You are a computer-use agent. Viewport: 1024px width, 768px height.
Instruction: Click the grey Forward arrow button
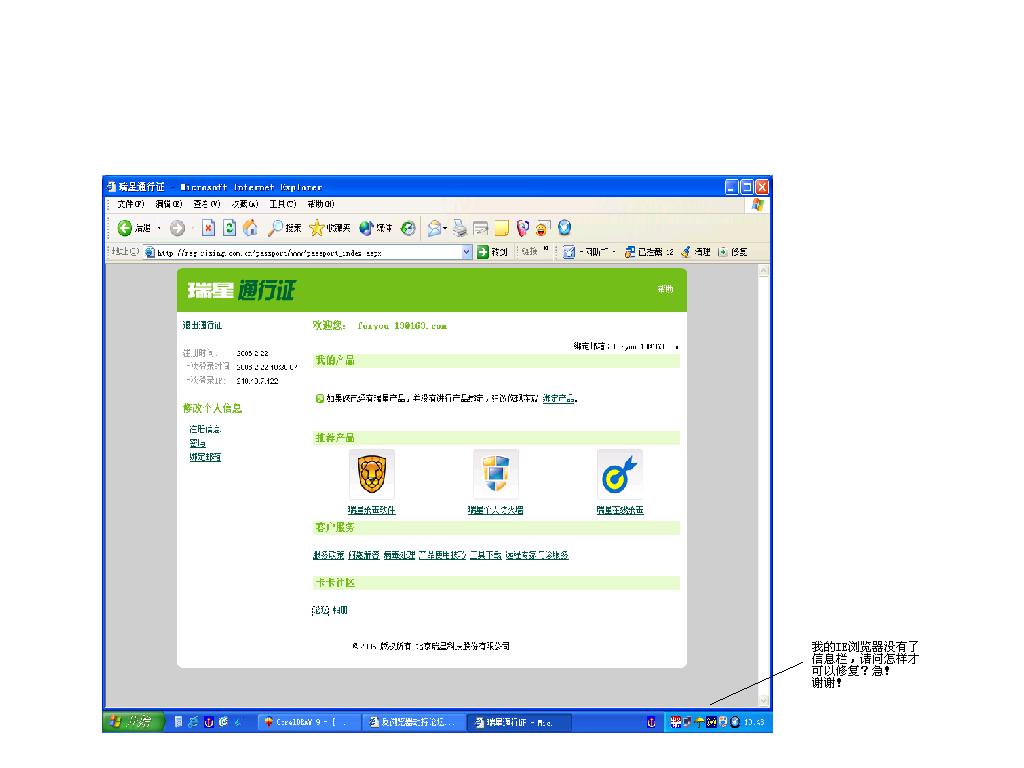[x=177, y=228]
